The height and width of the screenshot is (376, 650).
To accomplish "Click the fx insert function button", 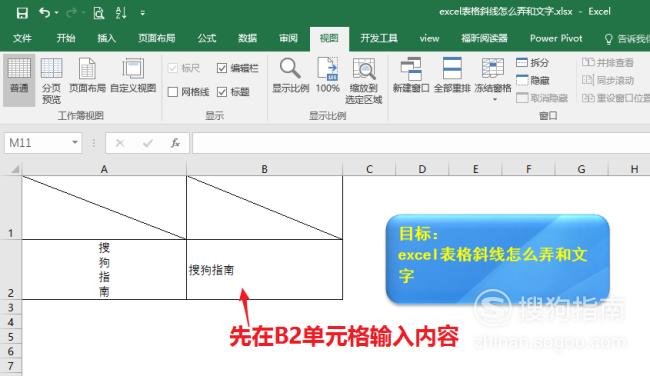I will [175, 143].
